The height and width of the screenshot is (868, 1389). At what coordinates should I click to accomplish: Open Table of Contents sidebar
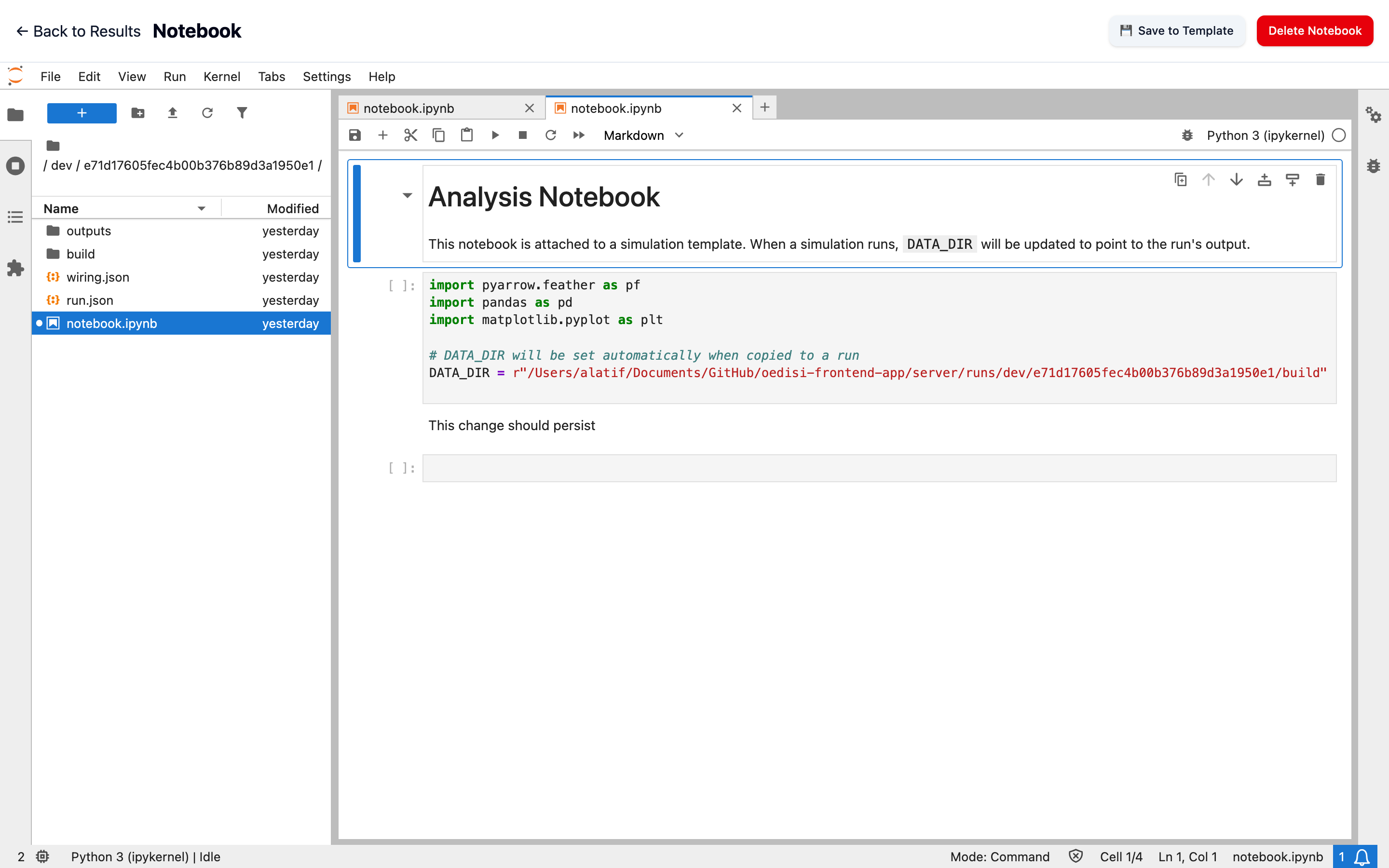[15, 217]
